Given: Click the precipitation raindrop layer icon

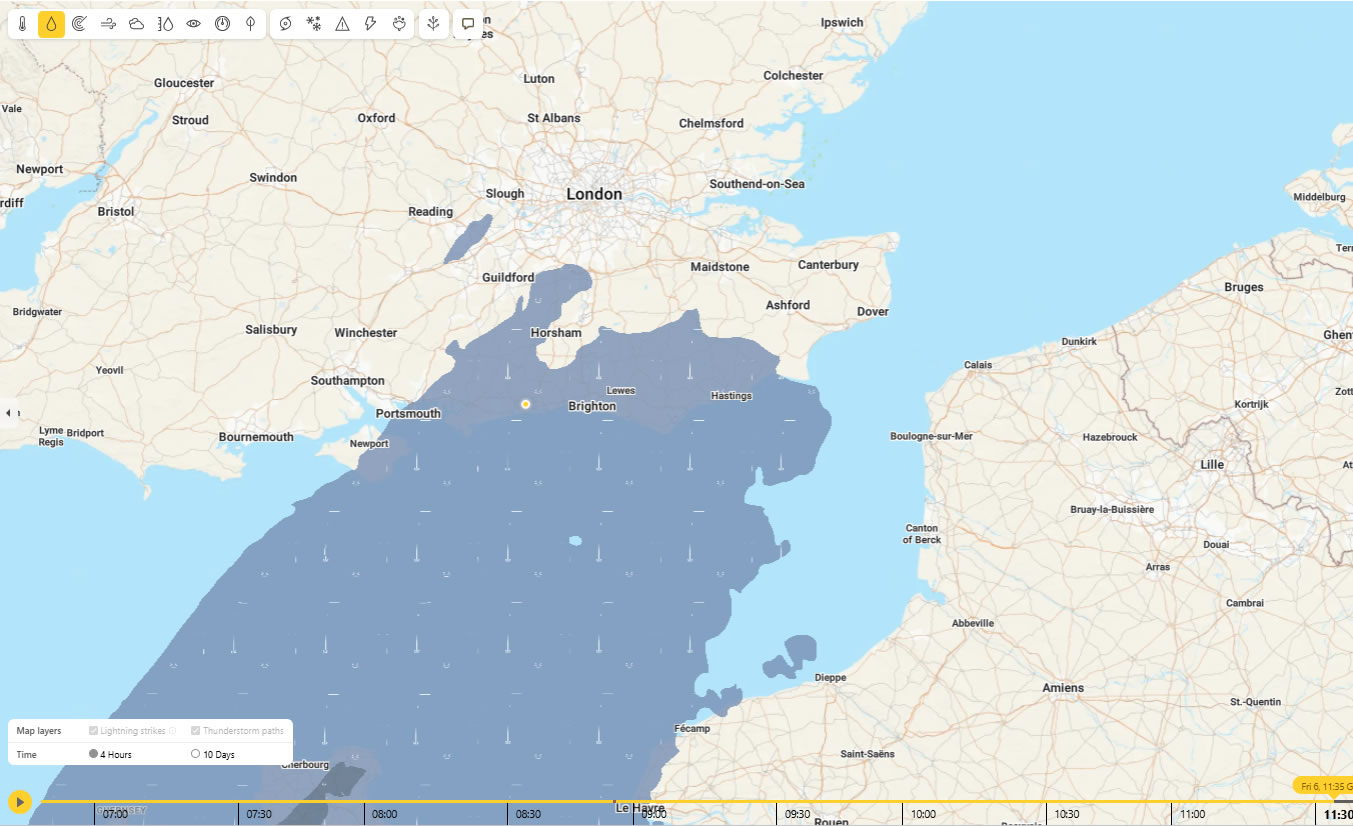Looking at the screenshot, I should click(x=51, y=24).
